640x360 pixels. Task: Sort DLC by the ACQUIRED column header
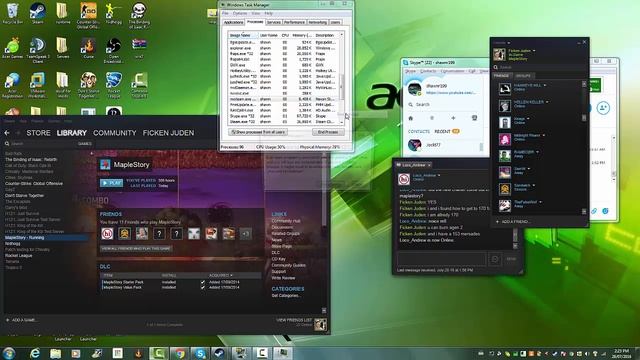tap(221, 276)
